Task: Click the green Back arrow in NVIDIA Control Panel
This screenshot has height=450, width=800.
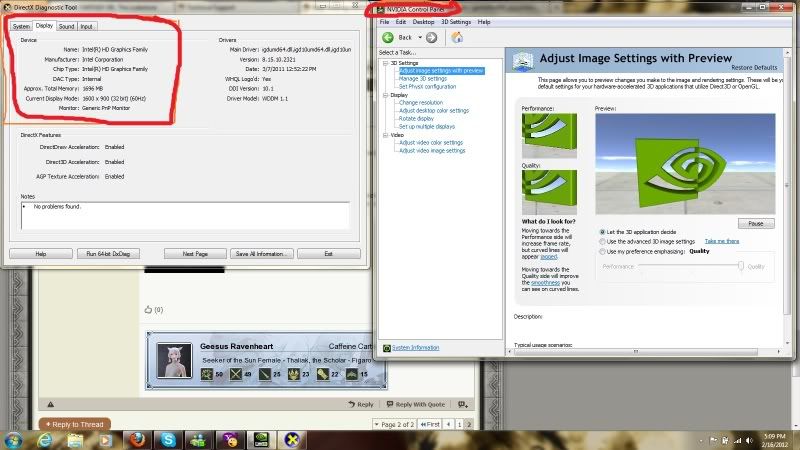Action: [x=388, y=37]
